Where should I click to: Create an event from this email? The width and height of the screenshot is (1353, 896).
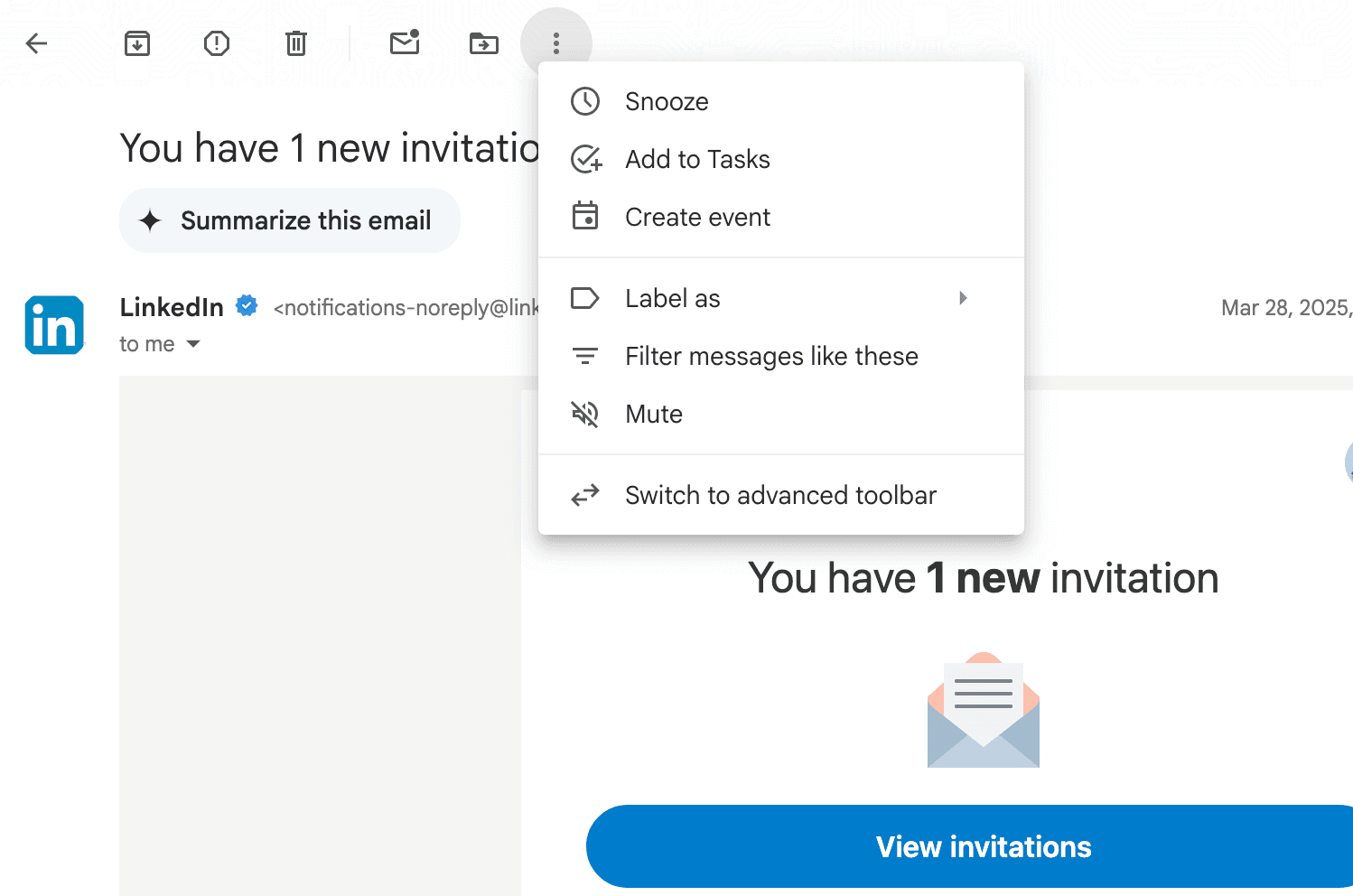[697, 217]
